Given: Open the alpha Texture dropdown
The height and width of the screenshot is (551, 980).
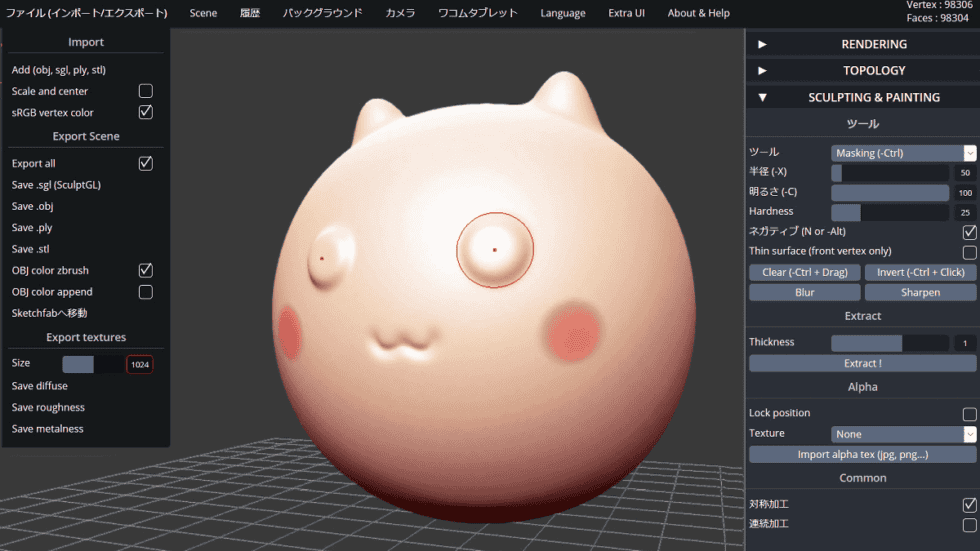Looking at the screenshot, I should pyautogui.click(x=903, y=434).
